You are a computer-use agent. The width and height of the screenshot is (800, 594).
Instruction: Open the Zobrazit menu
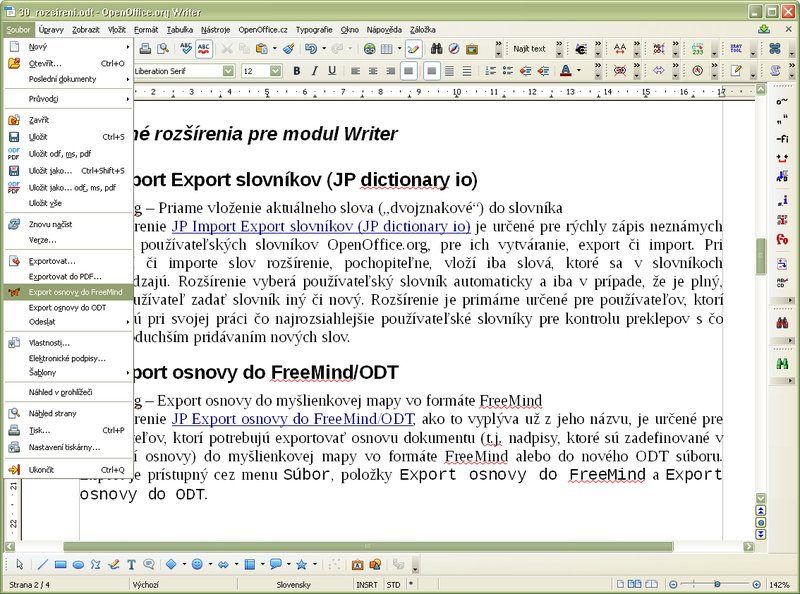tap(86, 30)
